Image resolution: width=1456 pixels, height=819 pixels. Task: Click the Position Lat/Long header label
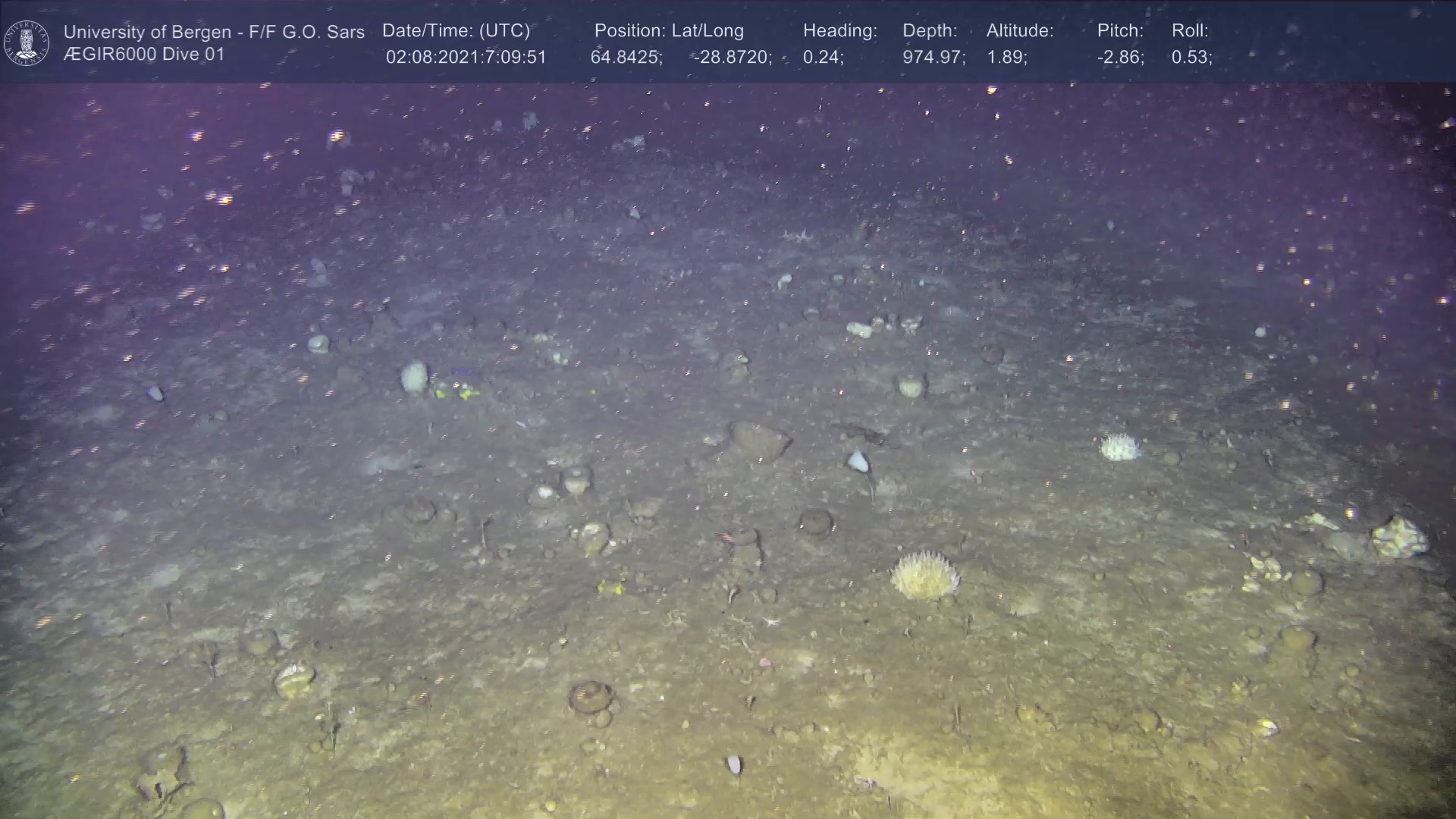pos(668,30)
